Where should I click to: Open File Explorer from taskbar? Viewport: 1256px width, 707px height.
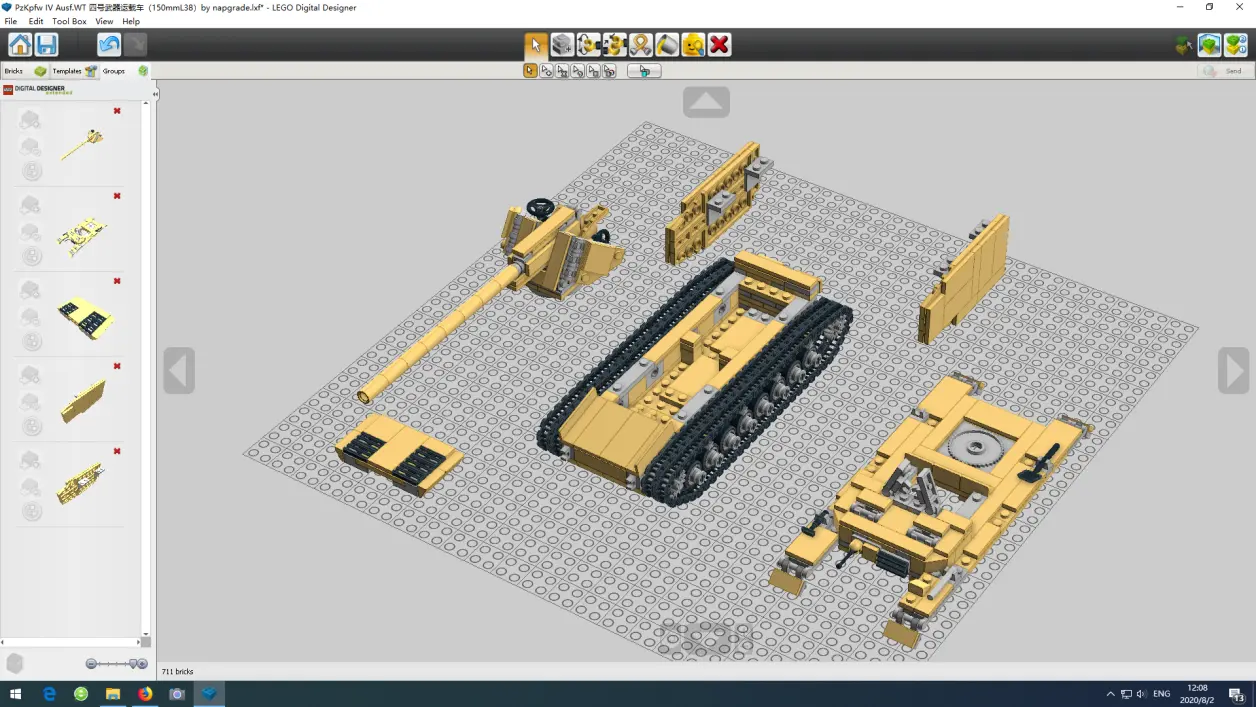pos(113,694)
